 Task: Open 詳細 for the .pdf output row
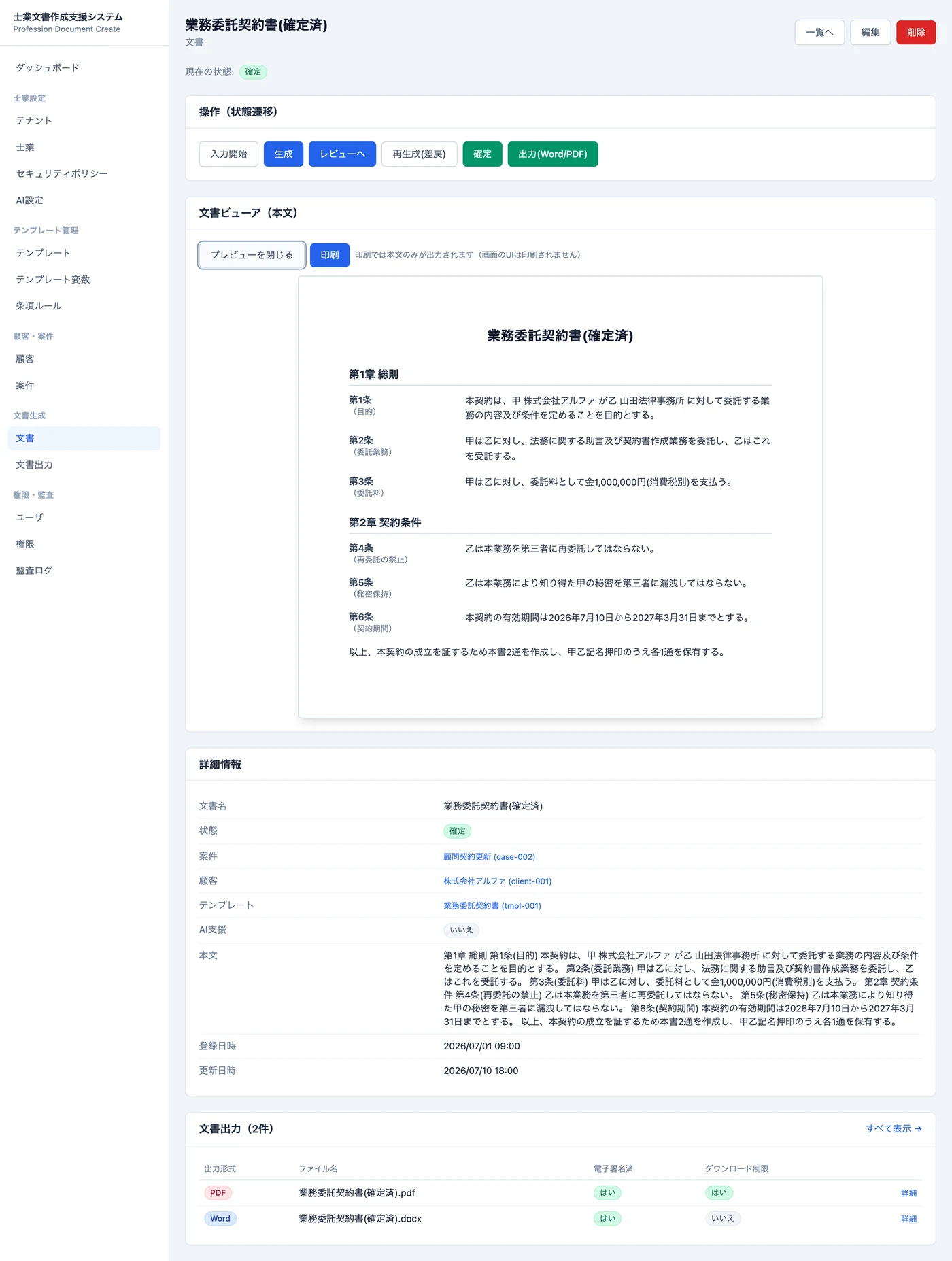[908, 1194]
